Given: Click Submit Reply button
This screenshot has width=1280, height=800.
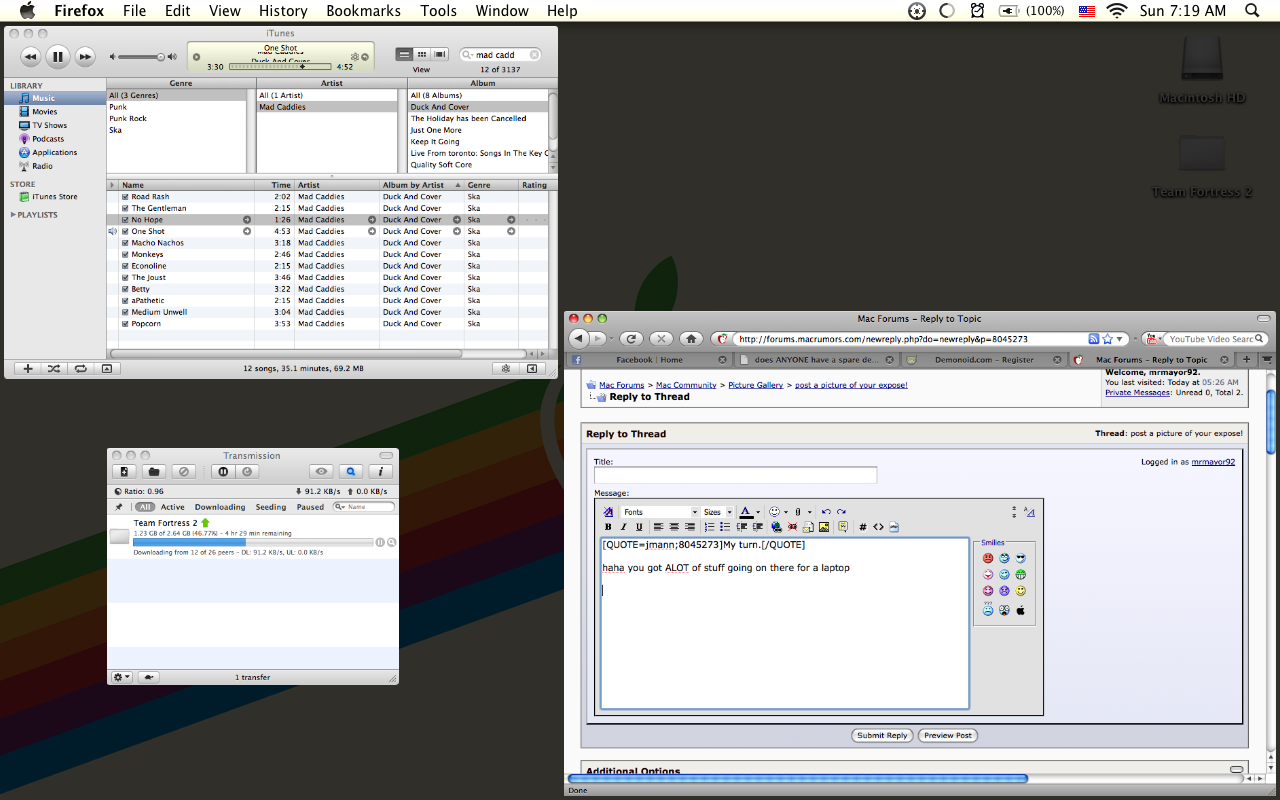Looking at the screenshot, I should [x=882, y=735].
